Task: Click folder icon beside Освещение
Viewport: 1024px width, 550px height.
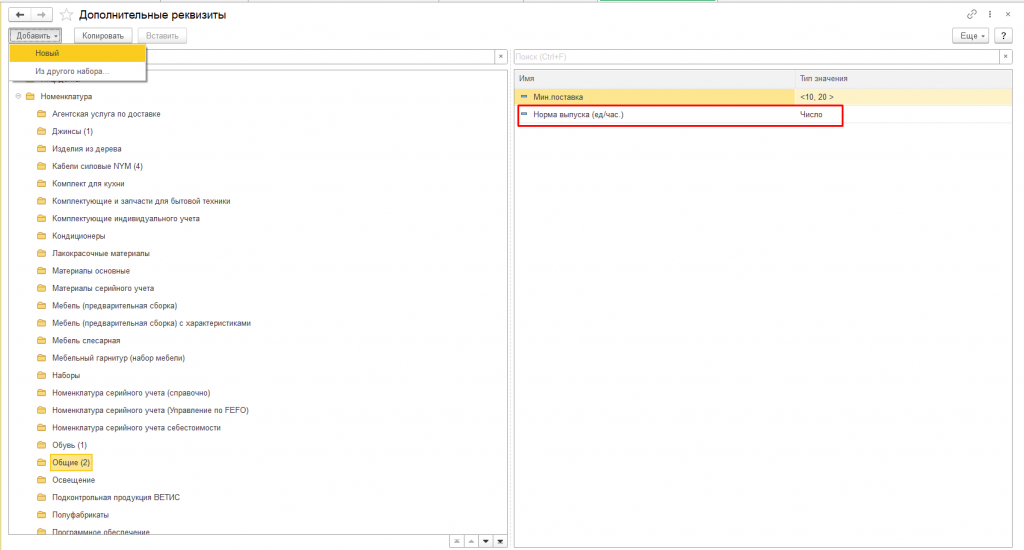Action: click(42, 480)
